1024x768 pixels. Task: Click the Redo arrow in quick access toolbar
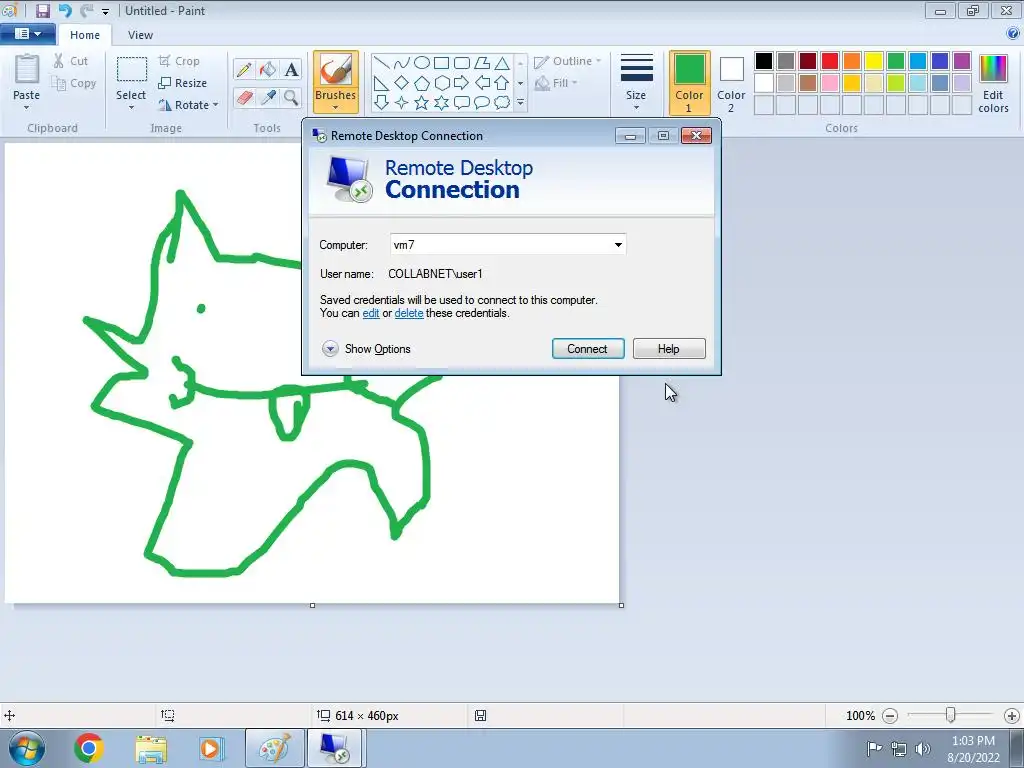point(86,10)
